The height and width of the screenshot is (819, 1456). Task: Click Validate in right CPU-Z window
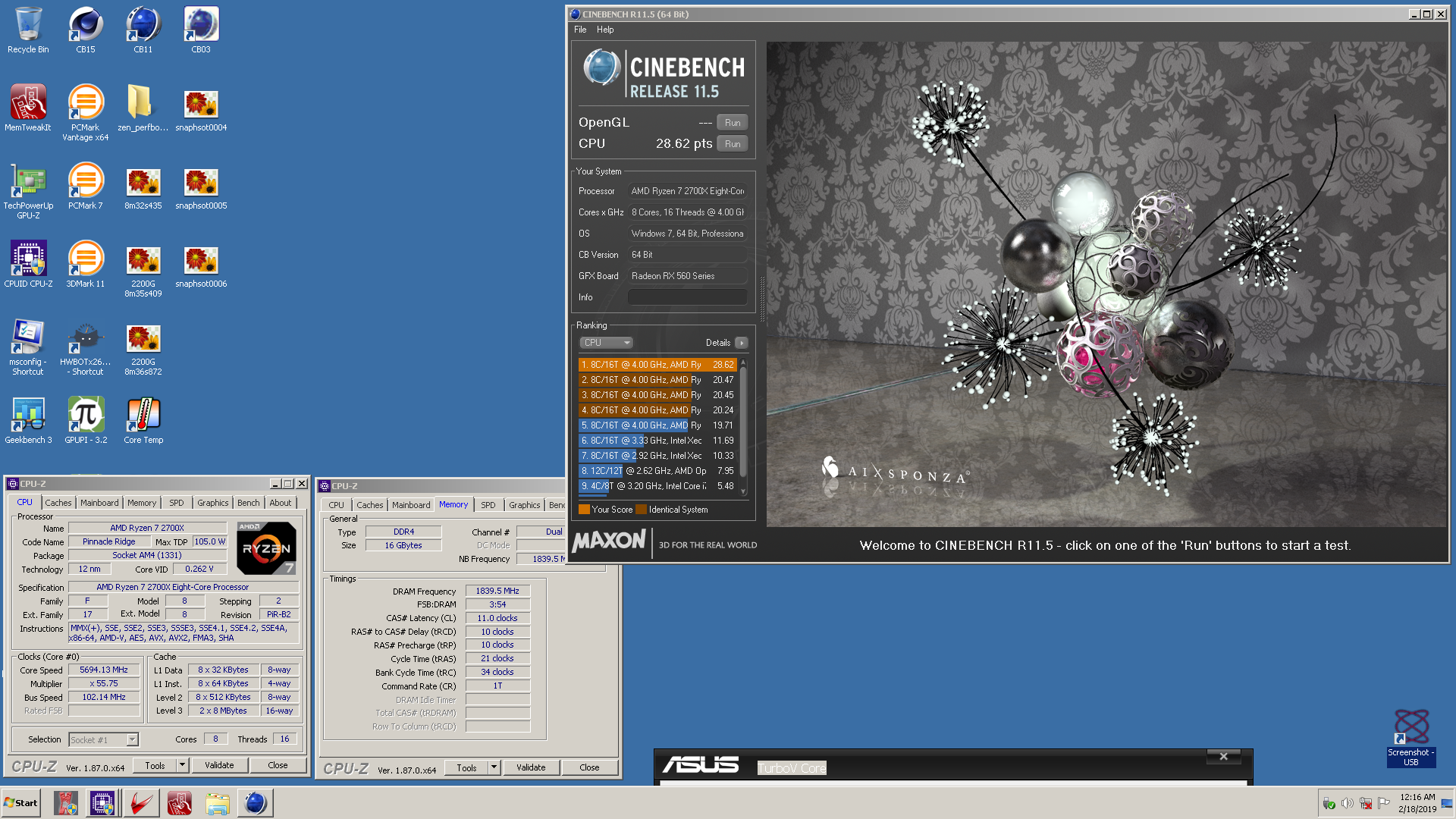pos(531,767)
